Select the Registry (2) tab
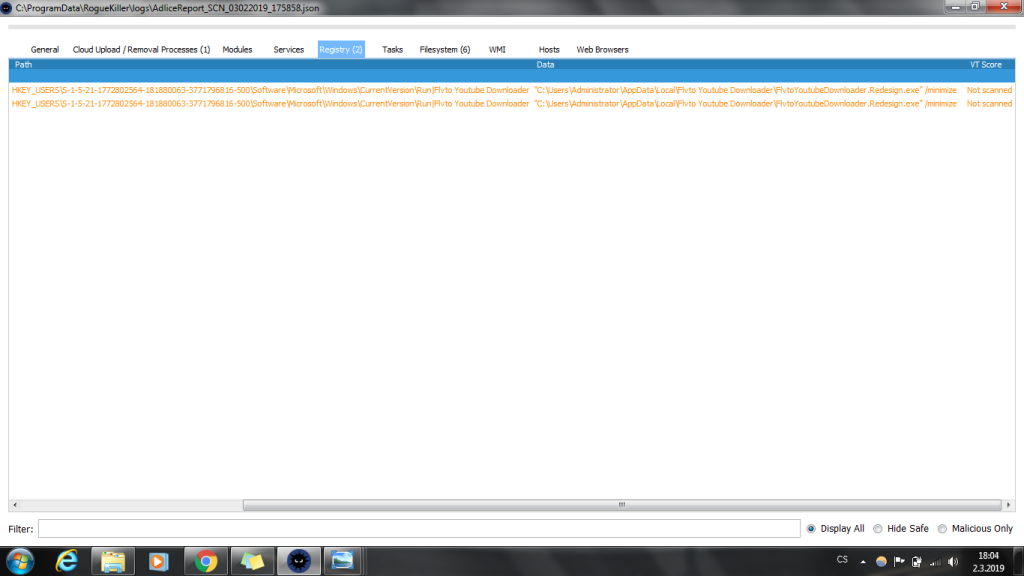1024x576 pixels. click(341, 50)
